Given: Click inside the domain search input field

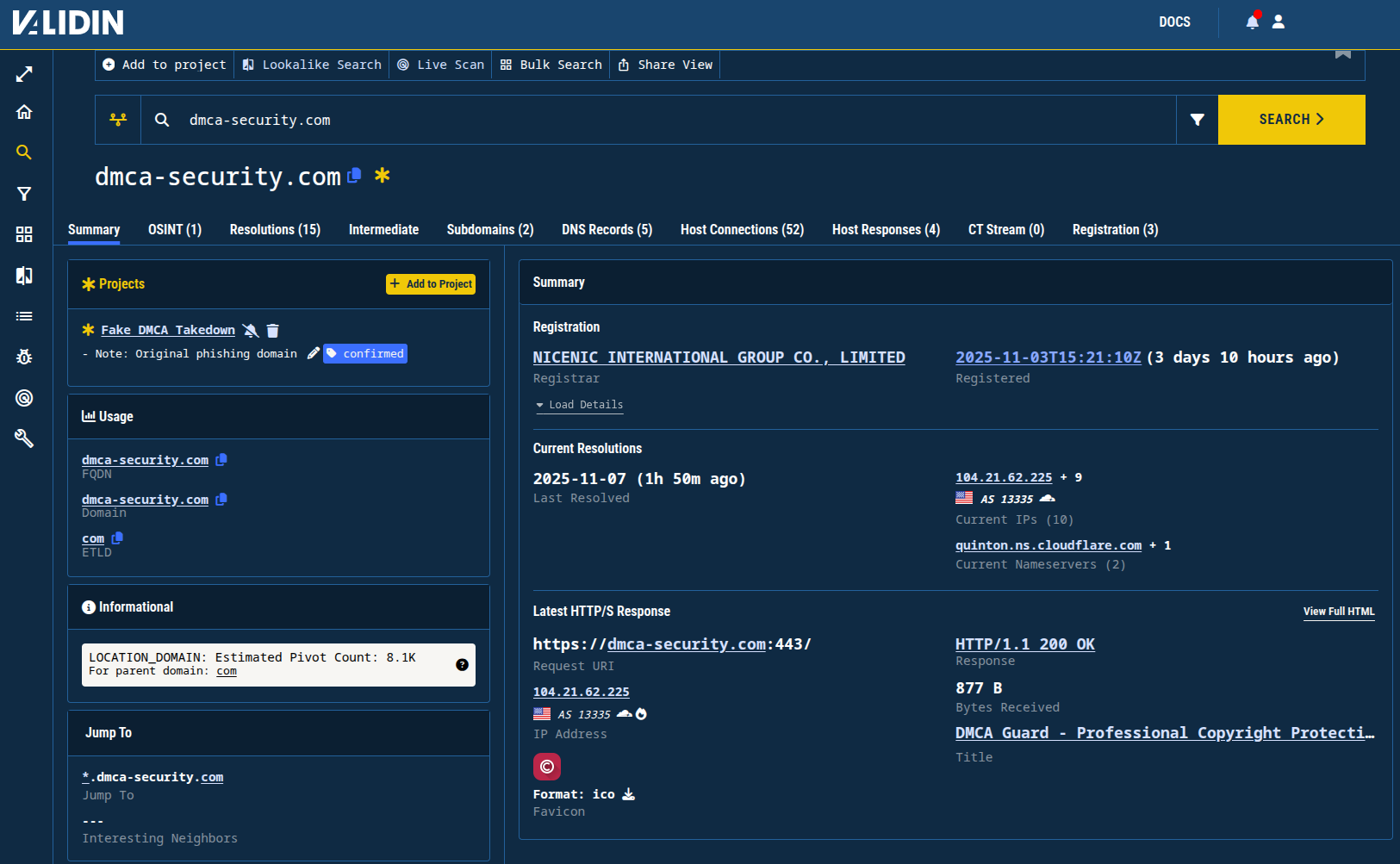Looking at the screenshot, I should [x=517, y=120].
